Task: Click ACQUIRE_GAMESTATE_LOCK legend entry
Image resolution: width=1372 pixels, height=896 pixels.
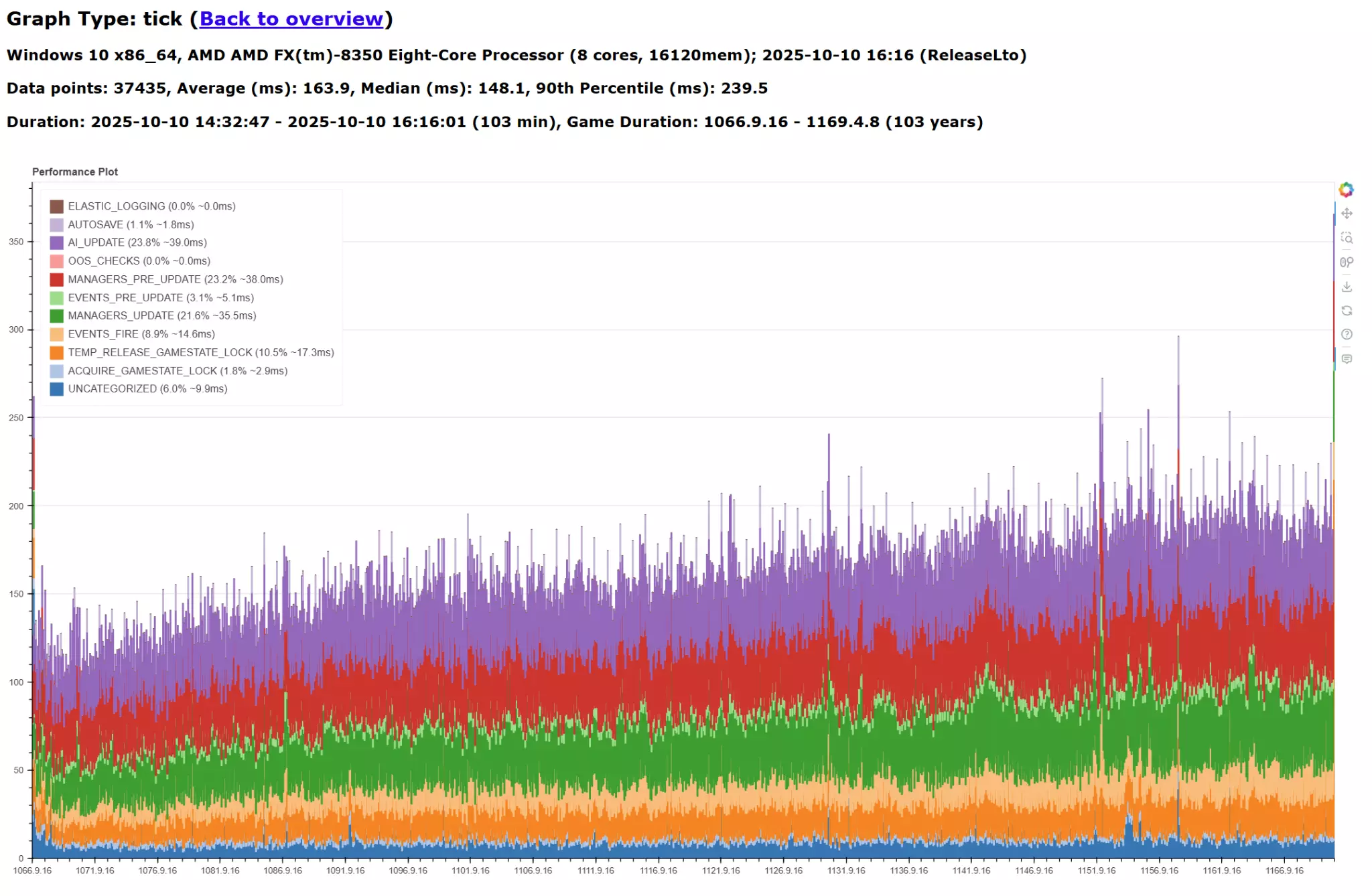Action: coord(178,371)
